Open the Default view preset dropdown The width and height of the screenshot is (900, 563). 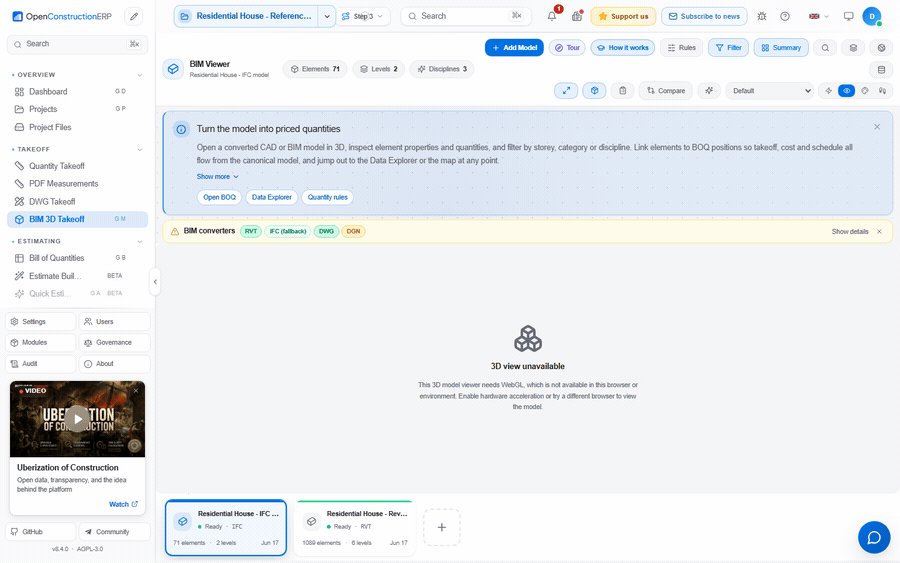[769, 91]
